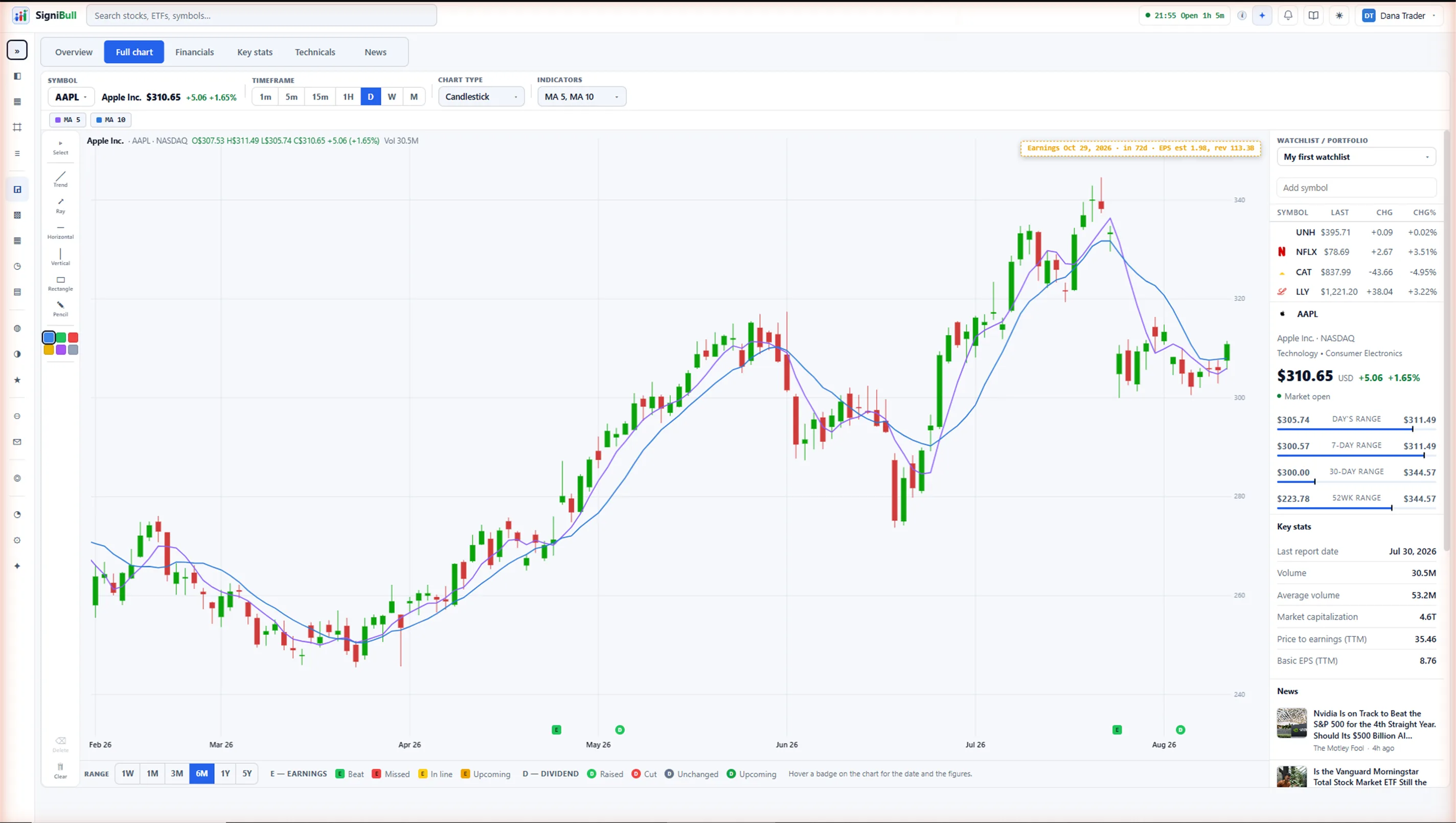Click the market hours info icon

pos(1242,15)
